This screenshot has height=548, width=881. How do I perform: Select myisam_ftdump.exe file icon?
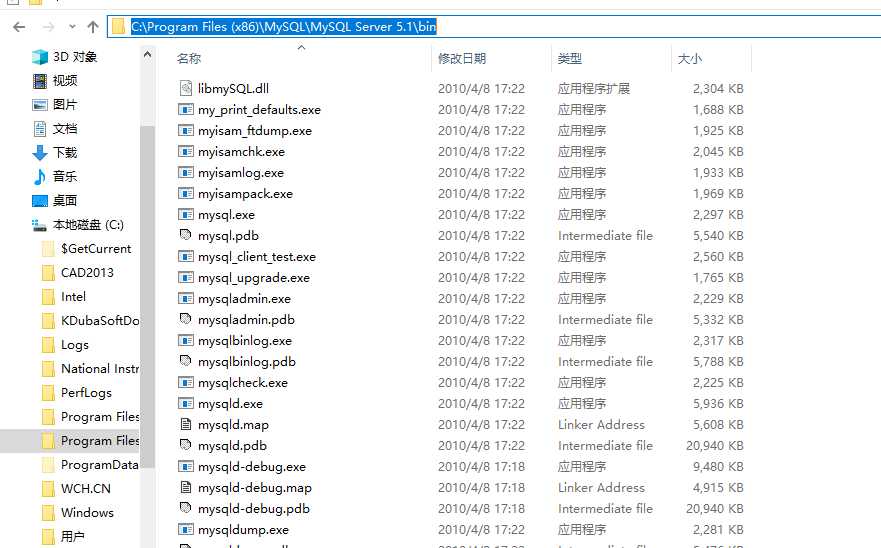(185, 130)
